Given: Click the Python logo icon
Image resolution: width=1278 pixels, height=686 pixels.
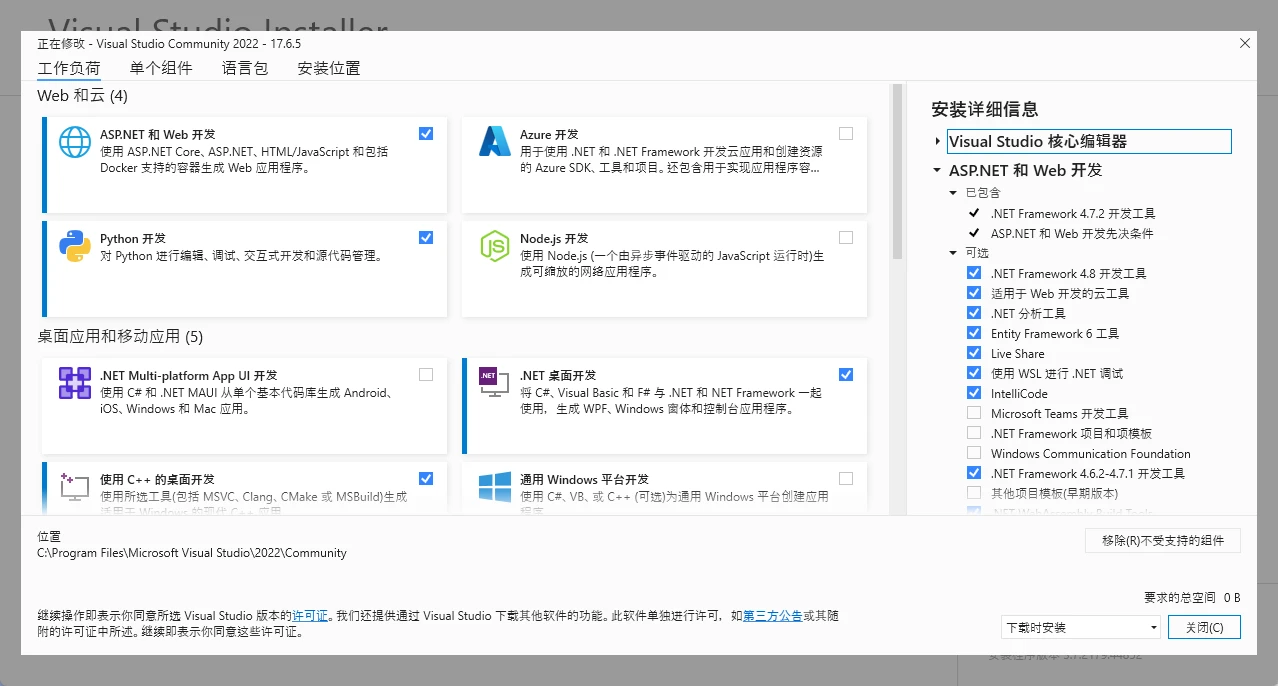Looking at the screenshot, I should [75, 246].
